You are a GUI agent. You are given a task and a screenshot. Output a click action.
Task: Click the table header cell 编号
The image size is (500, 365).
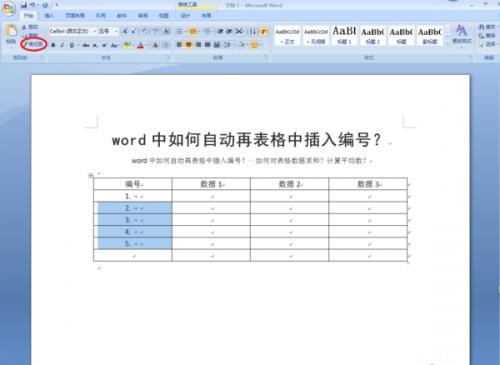coord(133,184)
